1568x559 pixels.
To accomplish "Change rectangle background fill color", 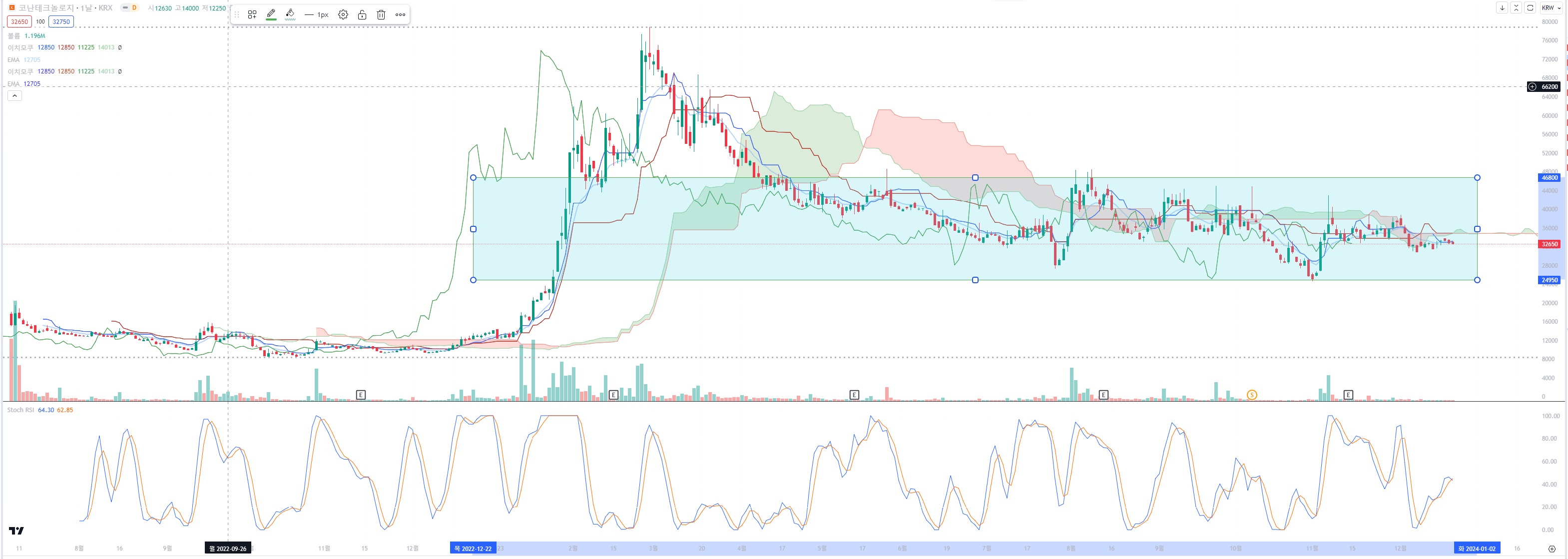I will pos(290,14).
